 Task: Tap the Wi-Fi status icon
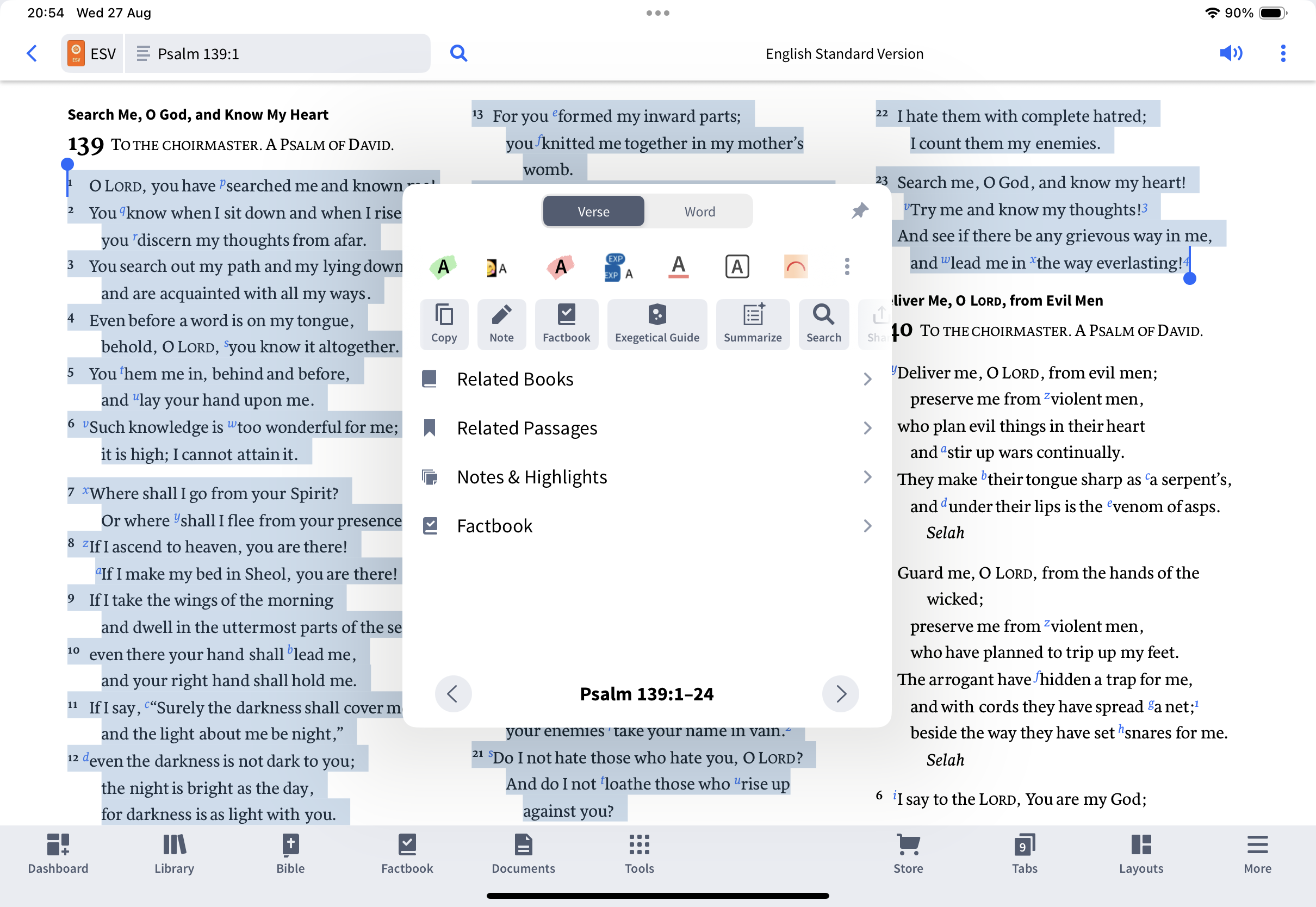coord(1212,13)
